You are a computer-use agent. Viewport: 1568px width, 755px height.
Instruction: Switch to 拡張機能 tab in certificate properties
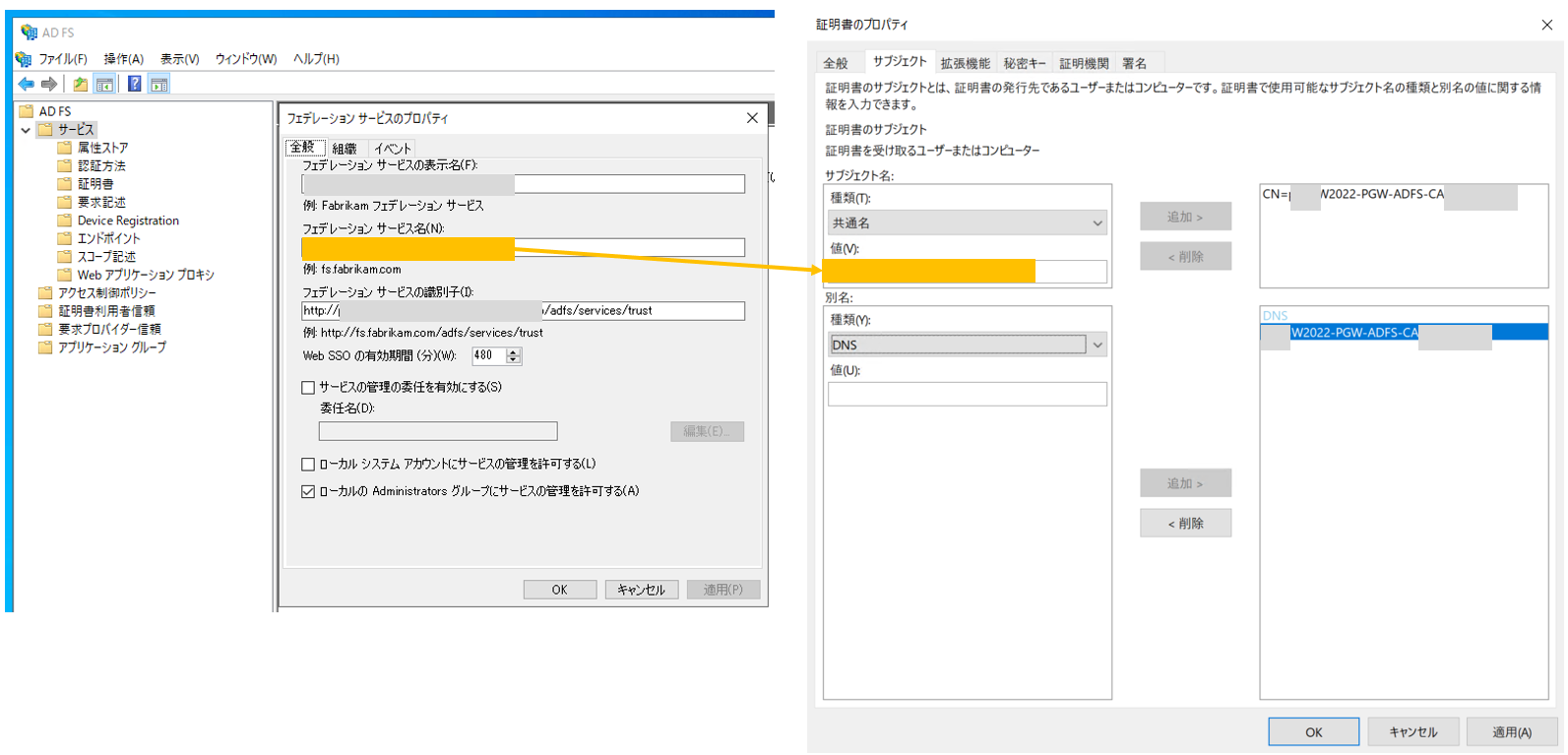point(965,63)
